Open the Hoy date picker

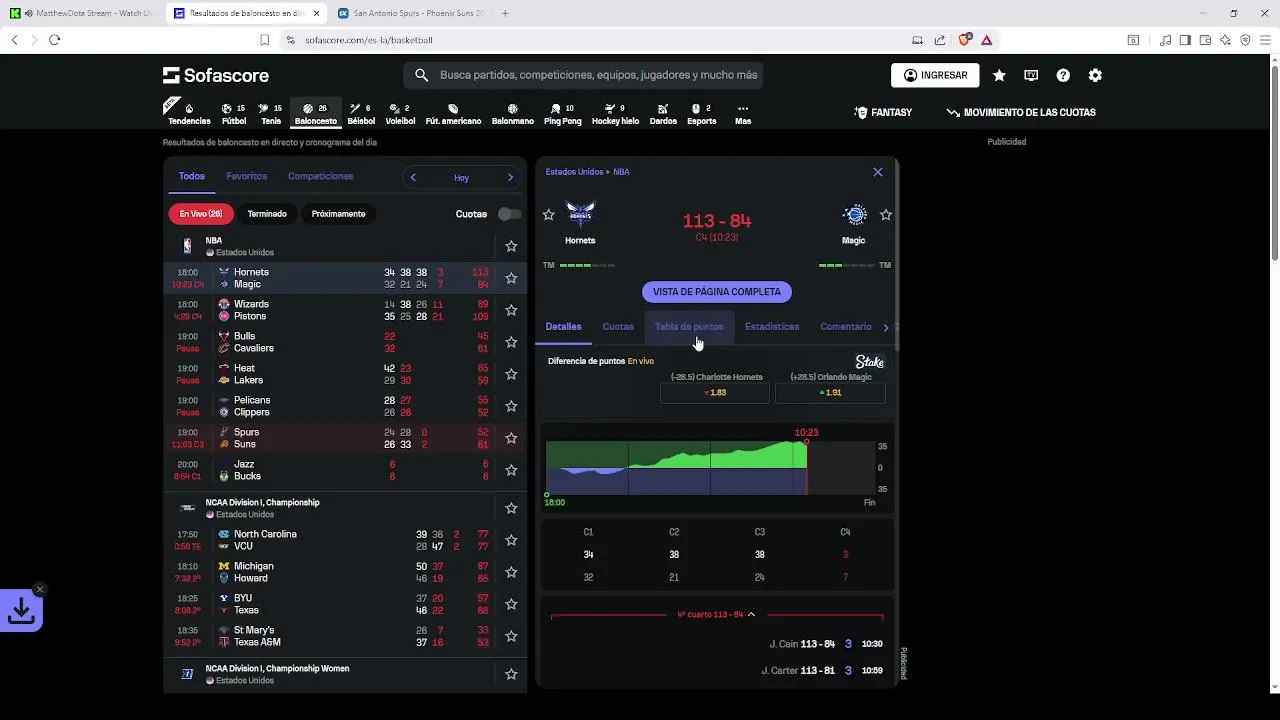(x=461, y=177)
